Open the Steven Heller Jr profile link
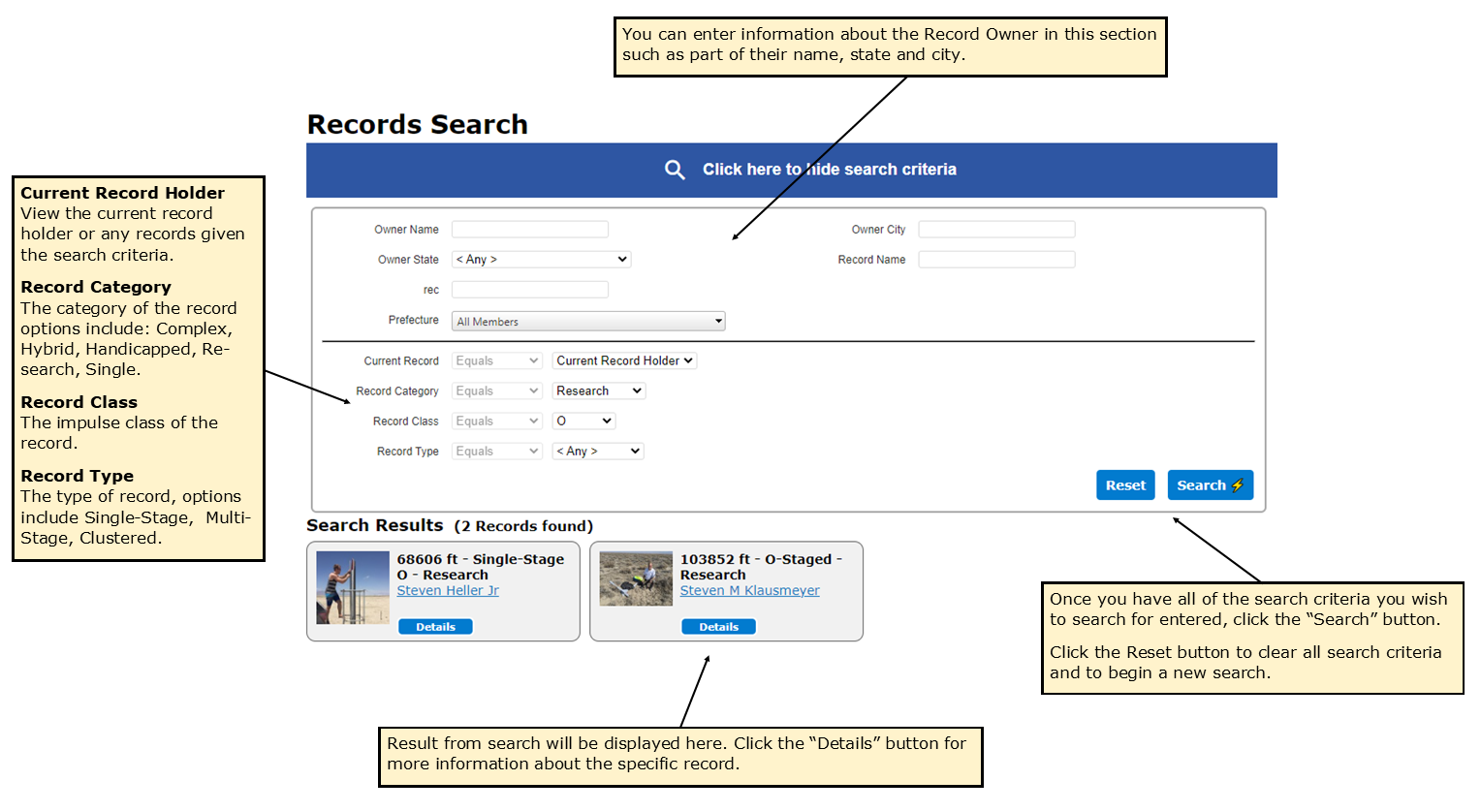This screenshot has height=812, width=1481. pos(448,590)
